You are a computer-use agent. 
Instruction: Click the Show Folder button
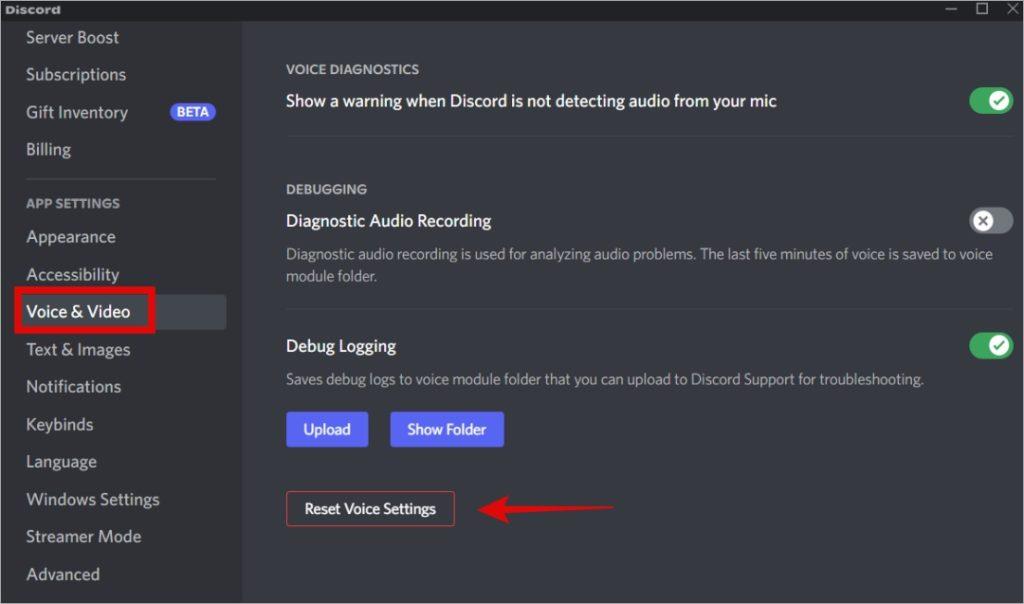coord(447,430)
